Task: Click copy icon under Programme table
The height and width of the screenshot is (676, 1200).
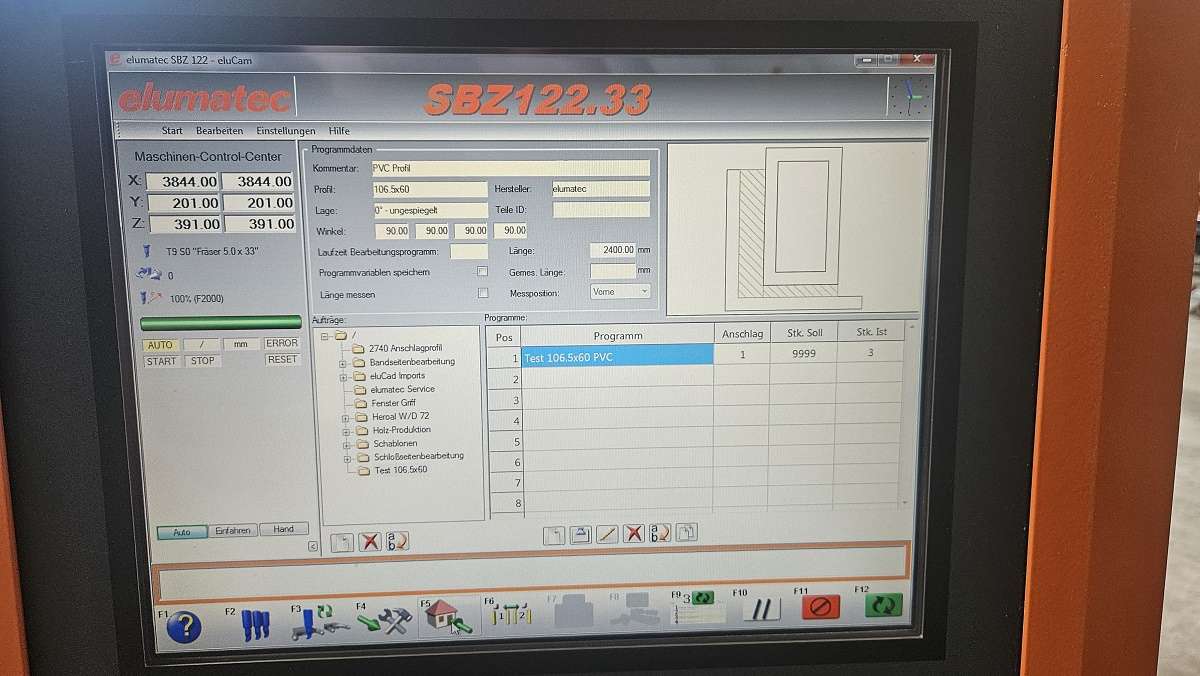Action: 686,533
